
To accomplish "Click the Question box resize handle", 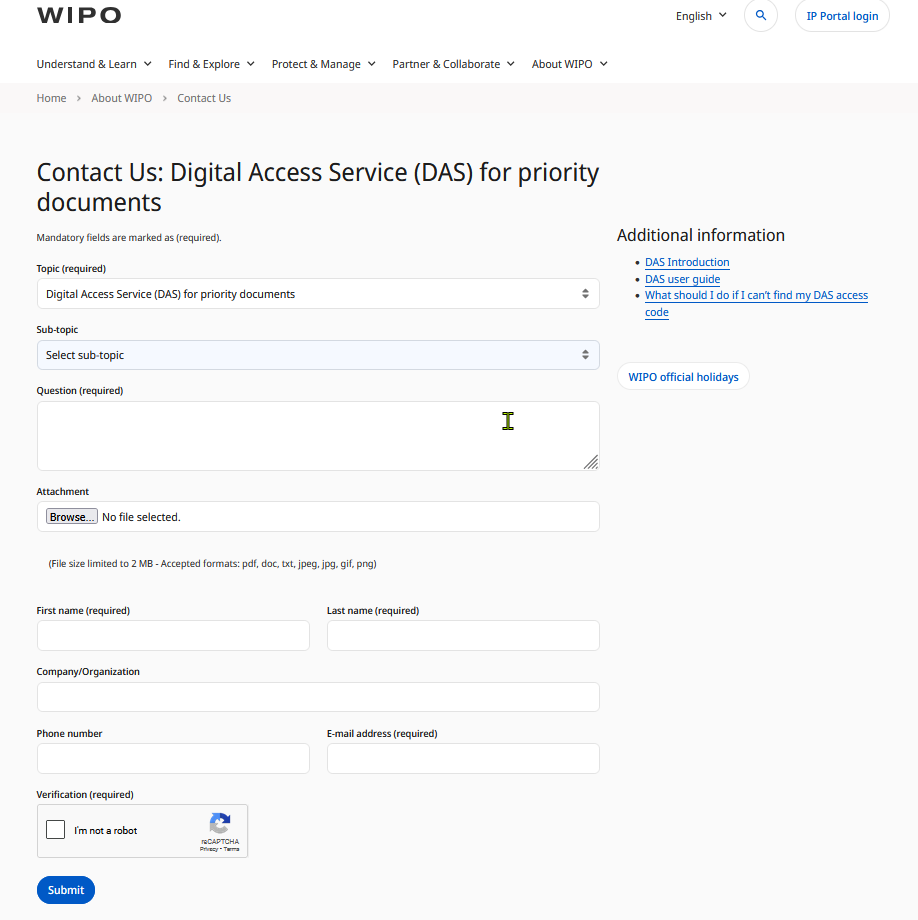I will click(x=591, y=461).
